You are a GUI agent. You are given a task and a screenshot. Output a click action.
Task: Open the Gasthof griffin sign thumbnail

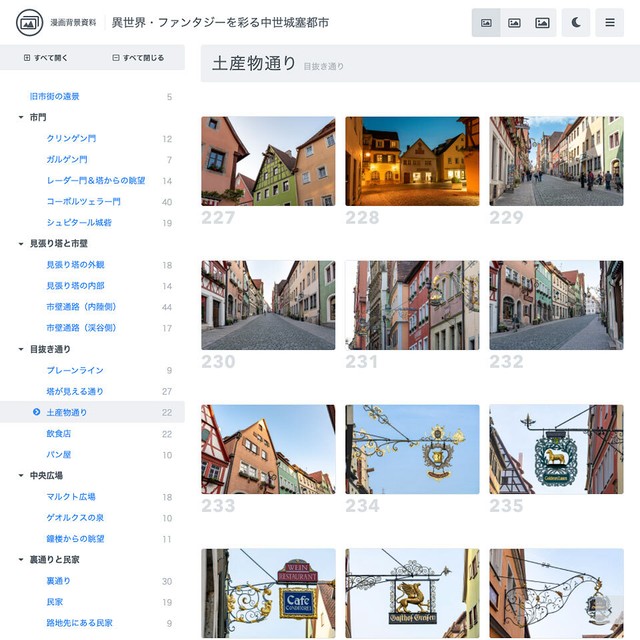412,593
